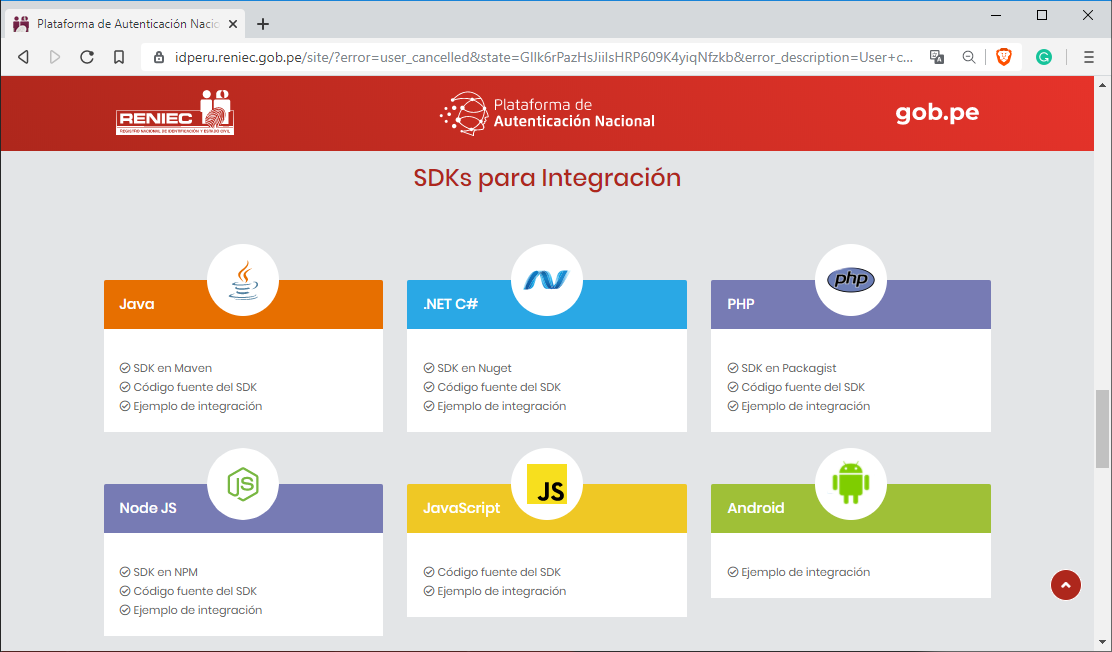1112x652 pixels.
Task: Close the Plataforma de Autenticación tab
Action: 233,24
